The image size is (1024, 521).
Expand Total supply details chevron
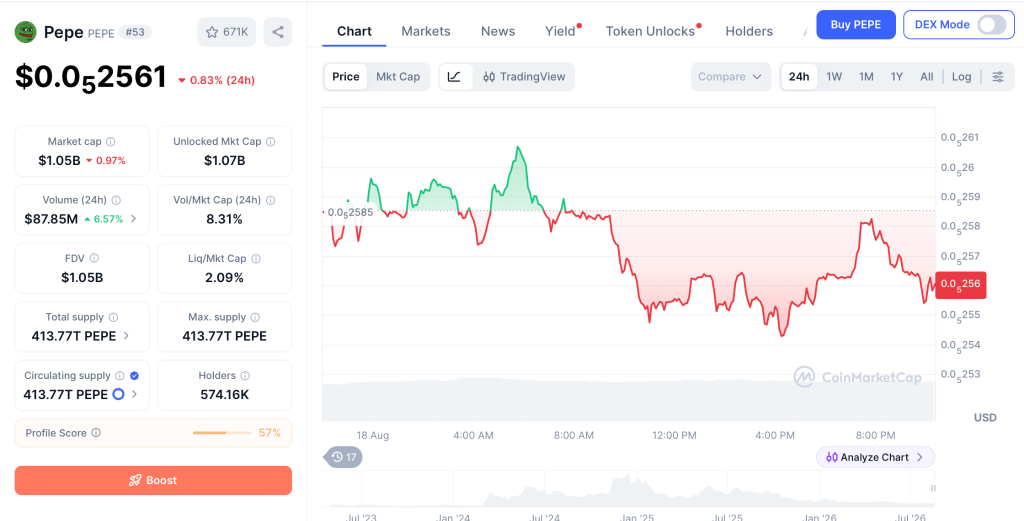[126, 336]
